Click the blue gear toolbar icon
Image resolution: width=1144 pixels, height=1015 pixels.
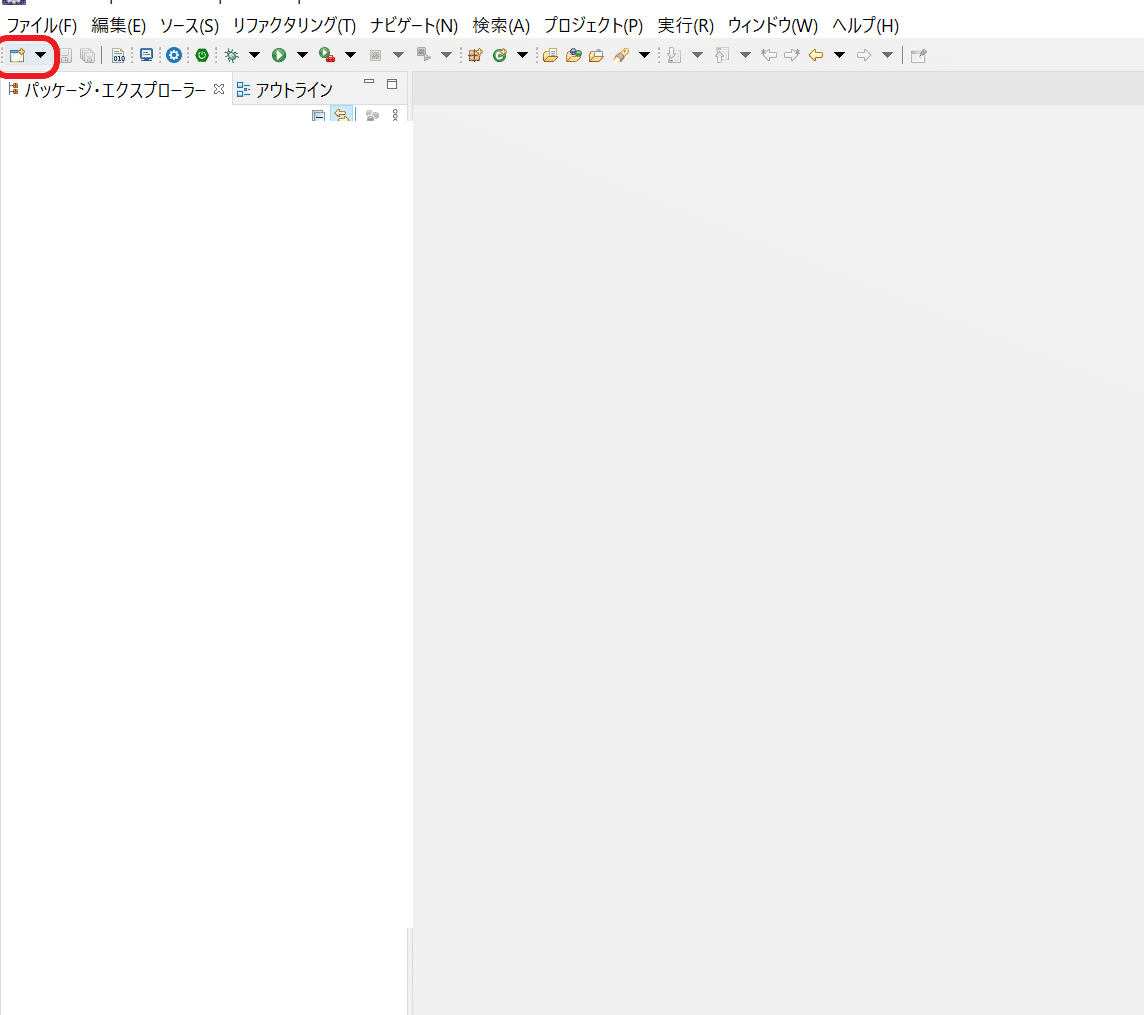coord(174,55)
